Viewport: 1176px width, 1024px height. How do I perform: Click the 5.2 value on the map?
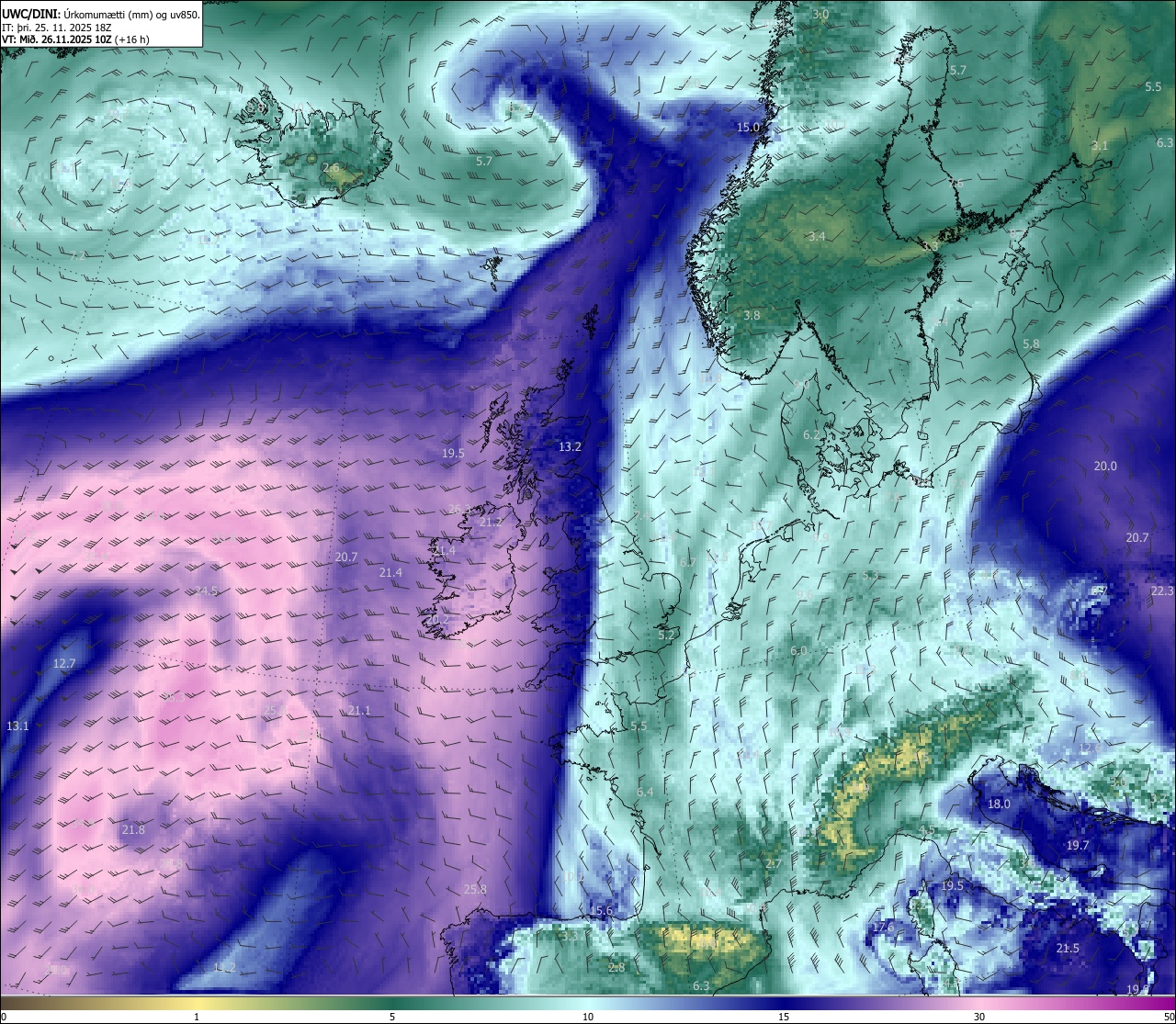[x=666, y=636]
